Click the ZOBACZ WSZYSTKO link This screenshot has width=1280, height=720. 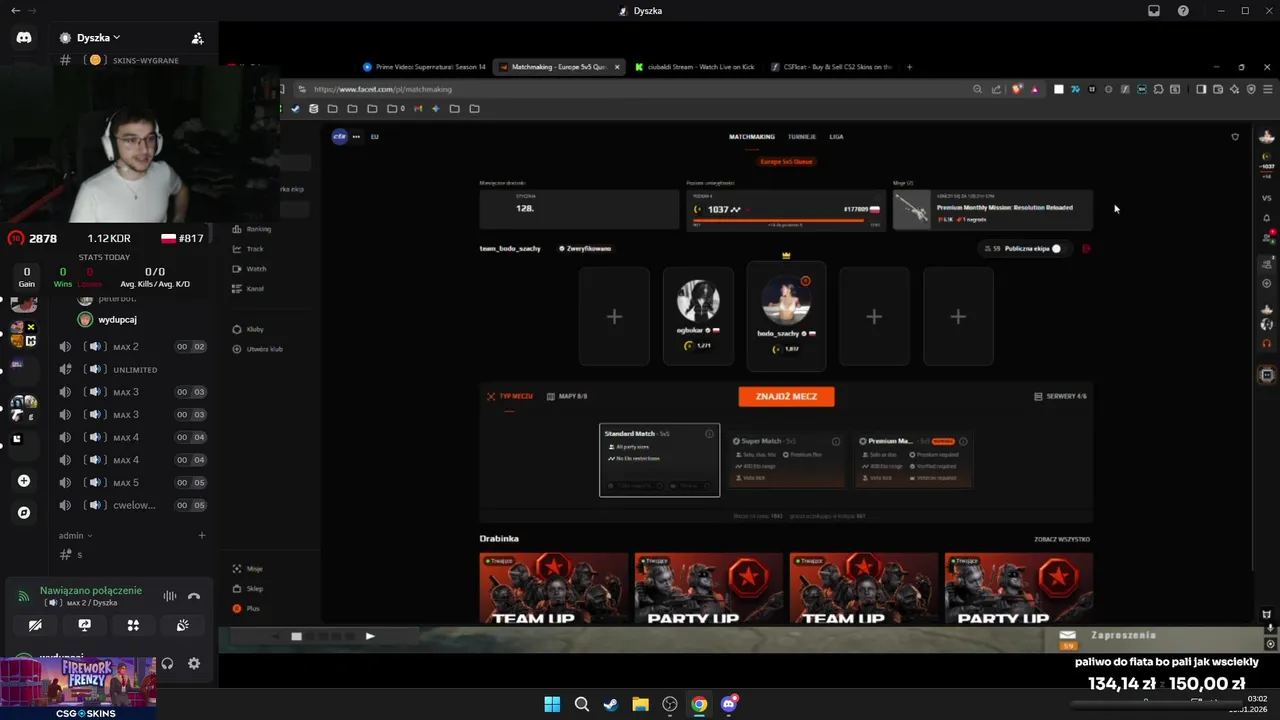[1062, 539]
